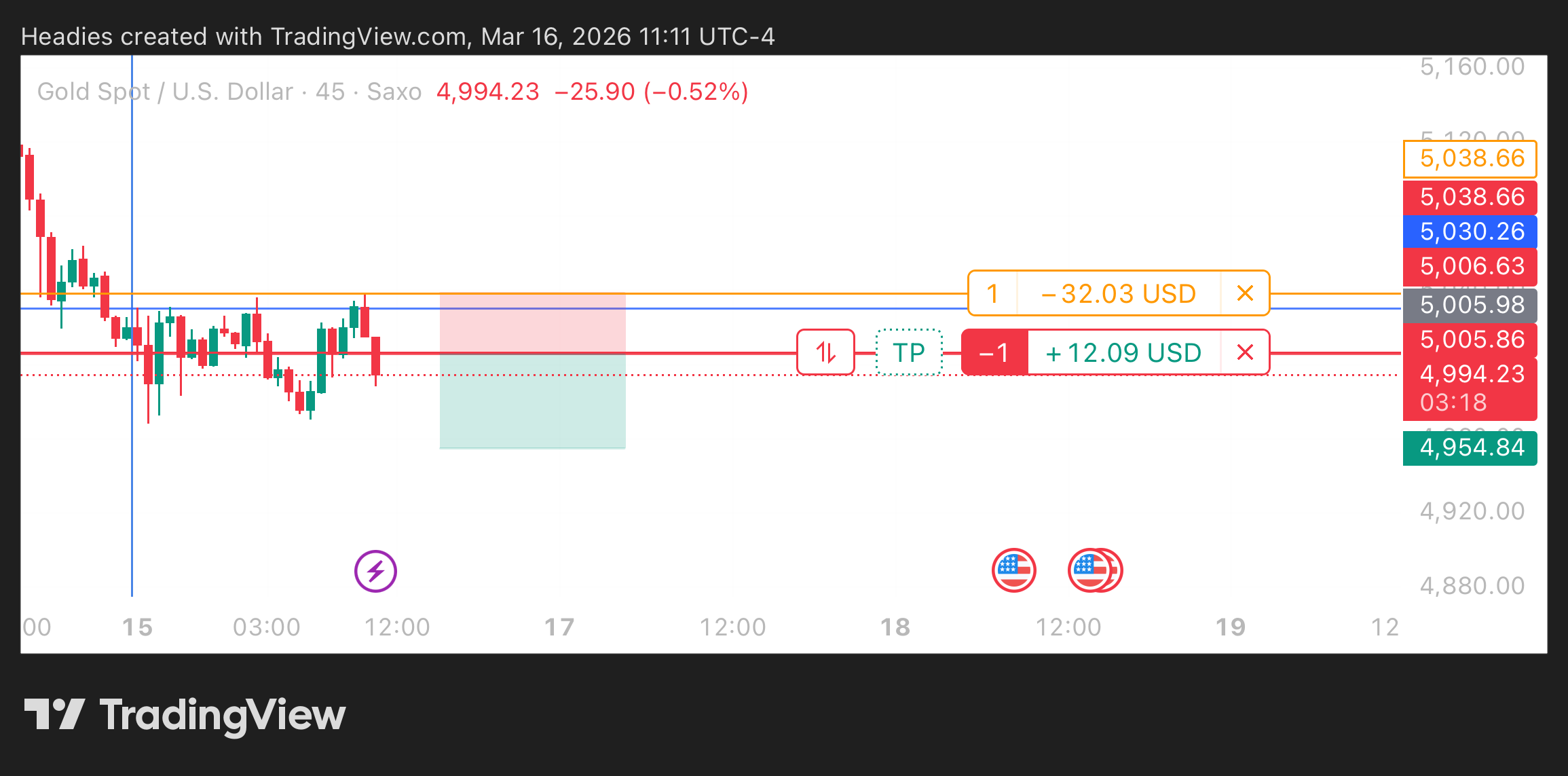The image size is (1568, 776).
Task: Add take profit via dotted TP button
Action: (909, 352)
